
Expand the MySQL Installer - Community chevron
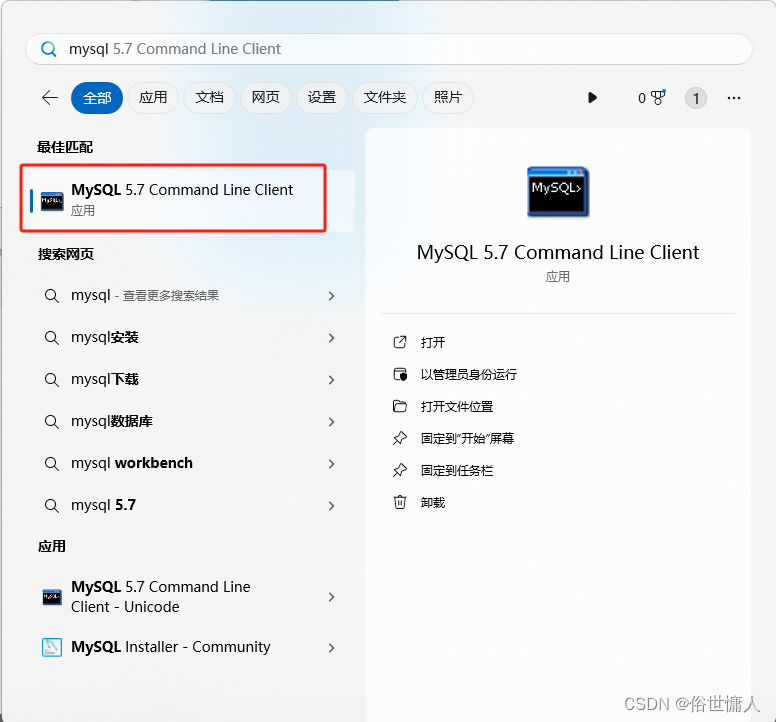click(x=332, y=648)
